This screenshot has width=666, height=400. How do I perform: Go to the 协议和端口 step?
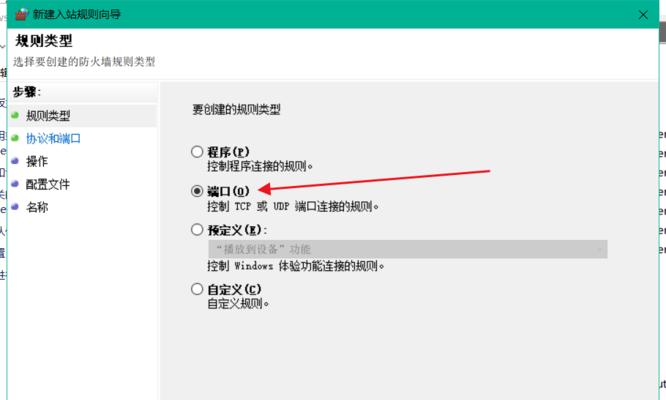[x=53, y=138]
